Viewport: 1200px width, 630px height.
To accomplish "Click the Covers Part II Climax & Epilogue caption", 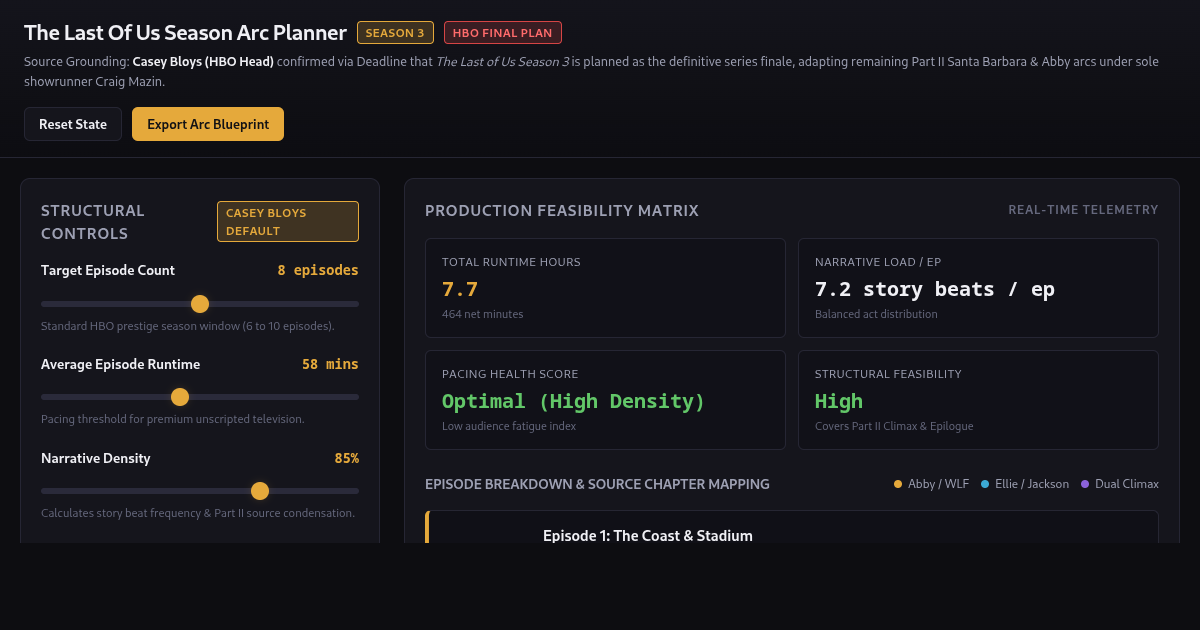I will 894,426.
